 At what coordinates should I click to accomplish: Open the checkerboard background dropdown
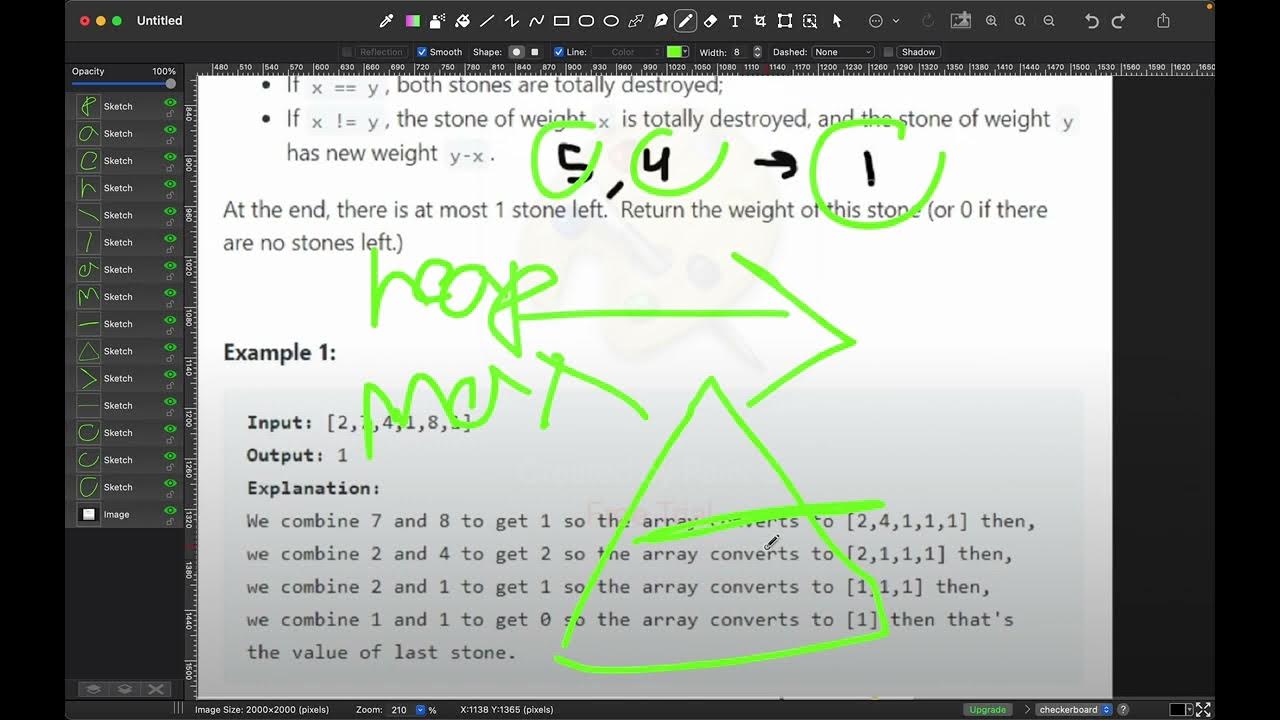point(1073,710)
